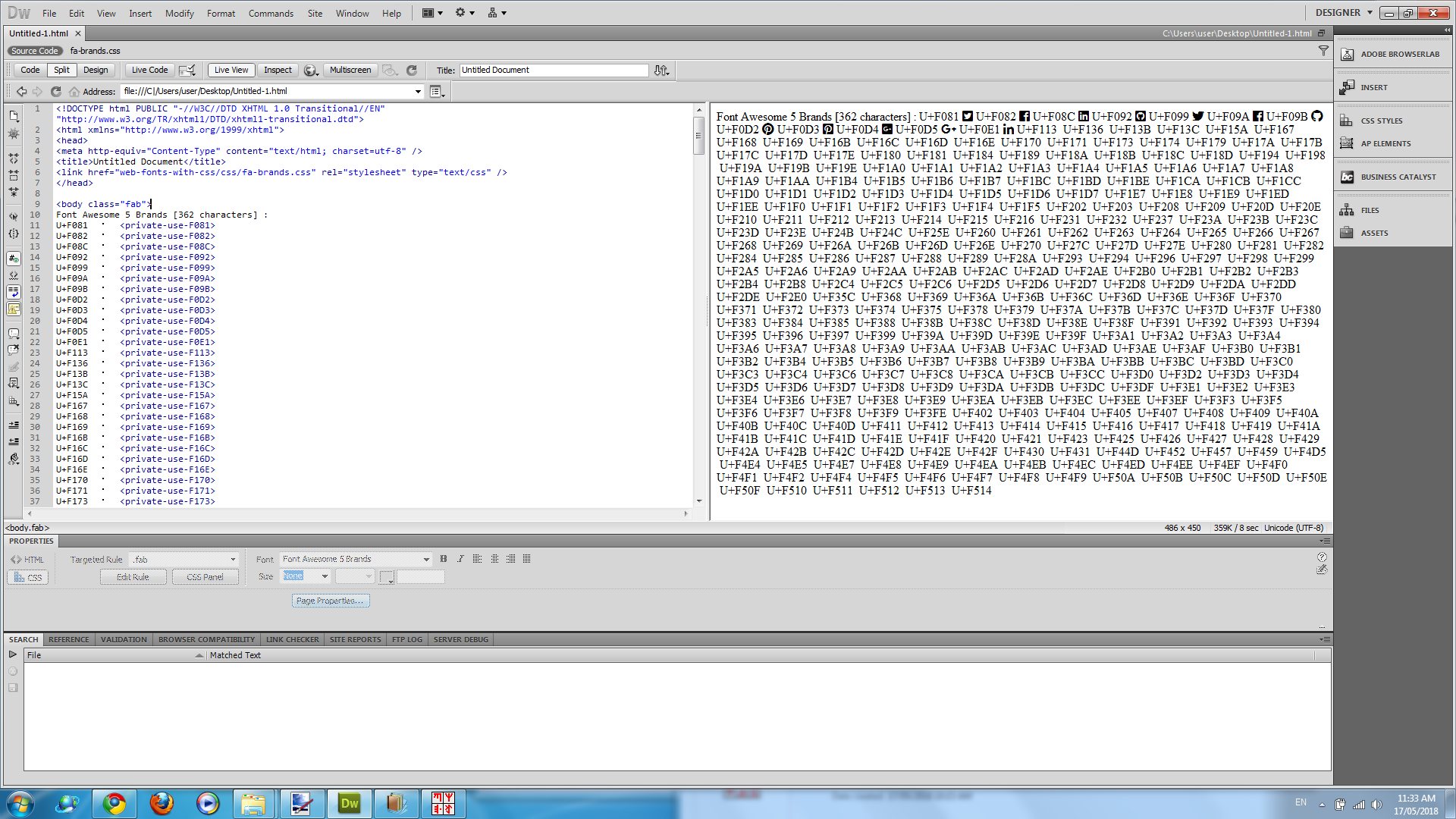1456x819 pixels.
Task: Click the text color swatch in Properties
Action: click(386, 577)
